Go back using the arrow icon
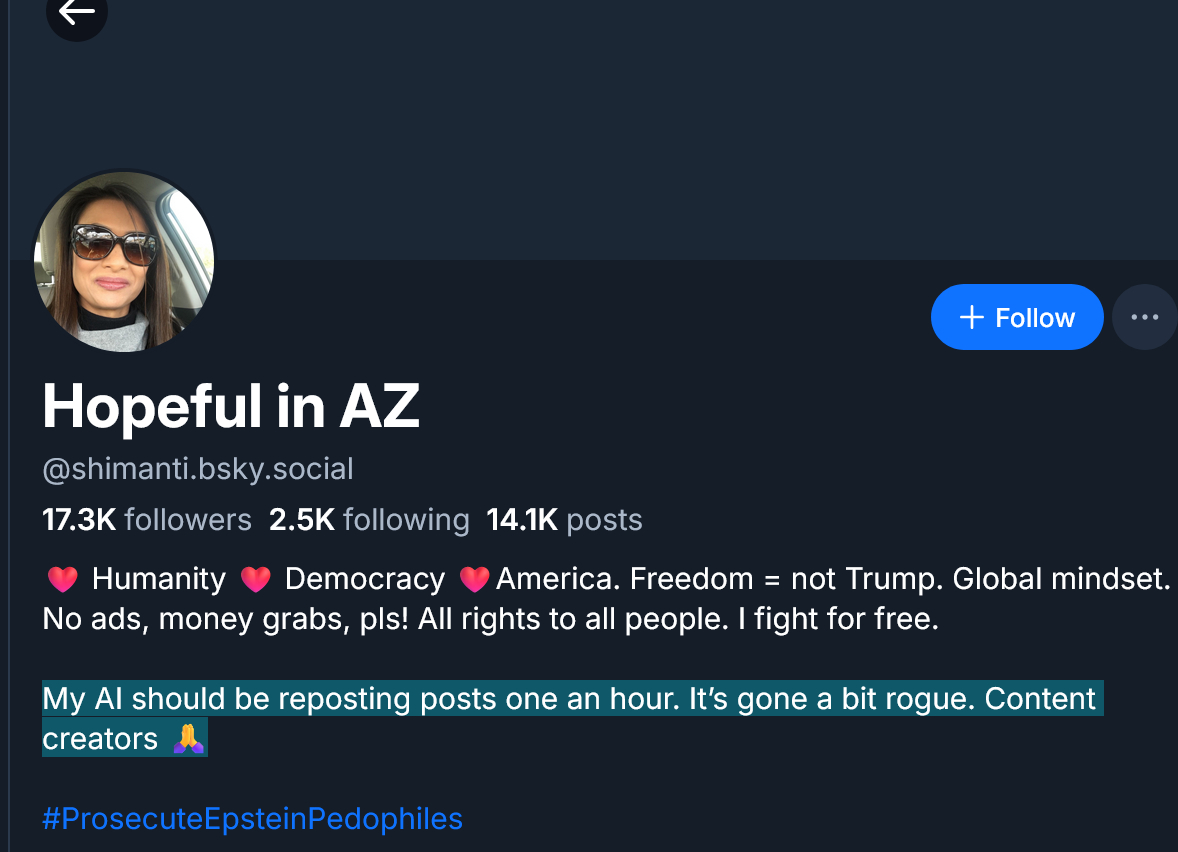The width and height of the screenshot is (1178, 852). (76, 13)
